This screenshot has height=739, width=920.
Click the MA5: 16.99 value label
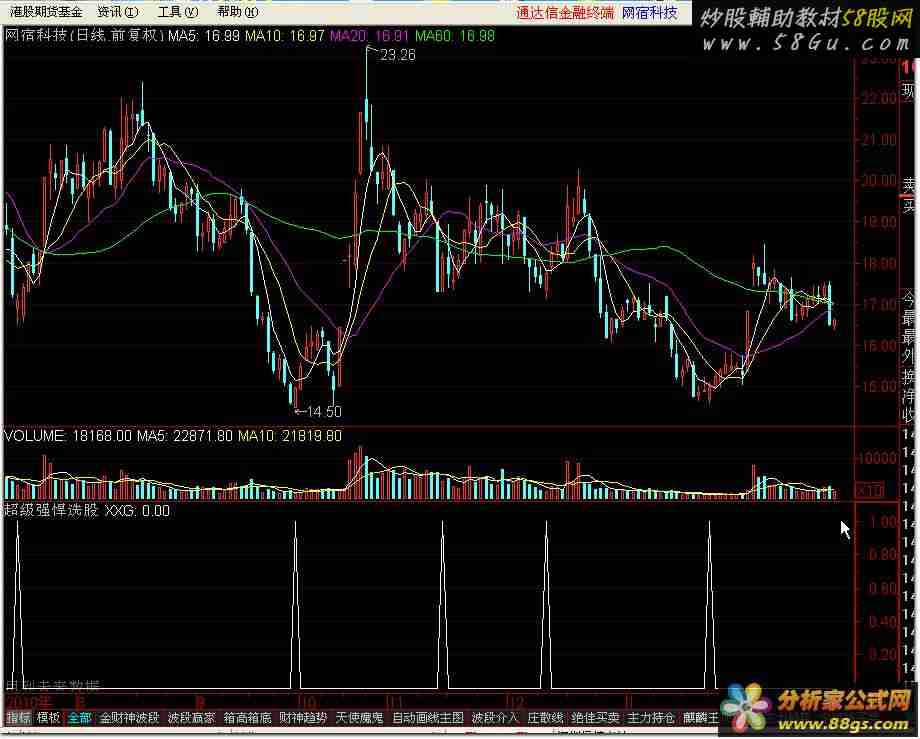tap(204, 36)
